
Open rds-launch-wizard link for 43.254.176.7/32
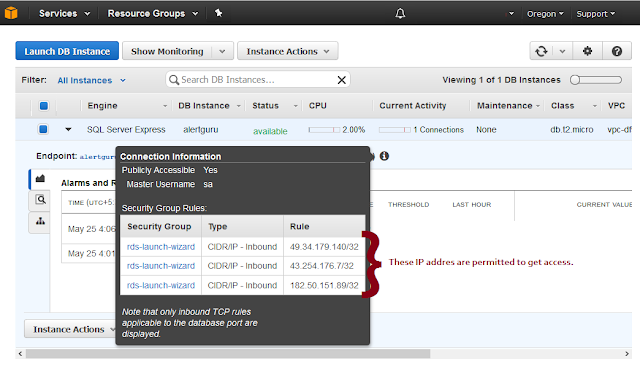pyautogui.click(x=161, y=266)
